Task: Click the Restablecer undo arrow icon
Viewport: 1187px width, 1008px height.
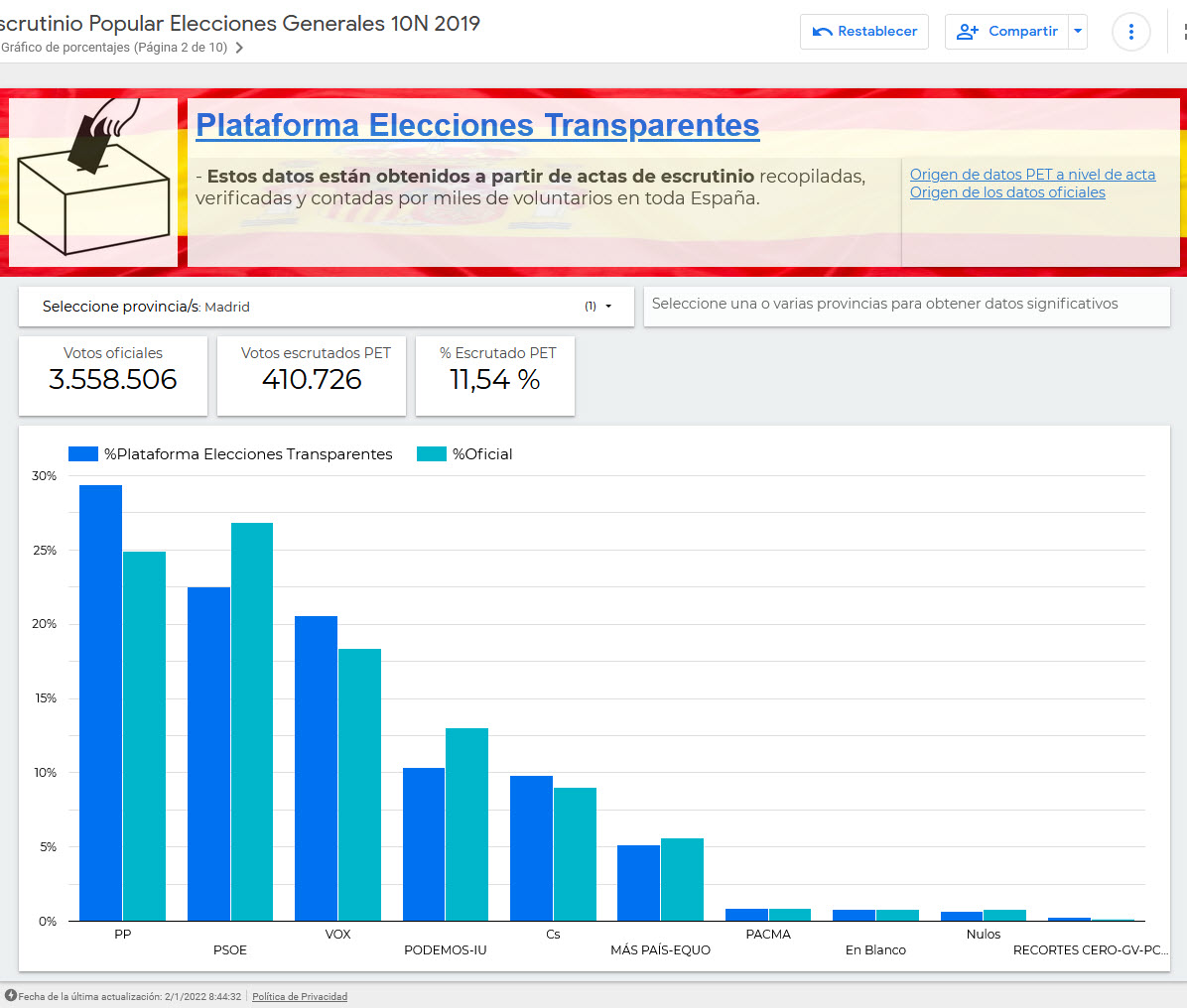Action: pyautogui.click(x=822, y=32)
